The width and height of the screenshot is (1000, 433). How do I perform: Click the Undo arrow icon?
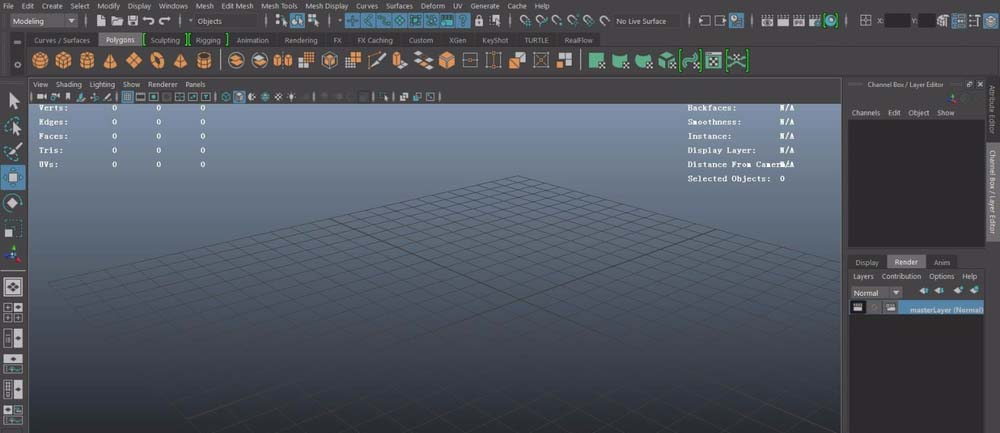[x=149, y=20]
